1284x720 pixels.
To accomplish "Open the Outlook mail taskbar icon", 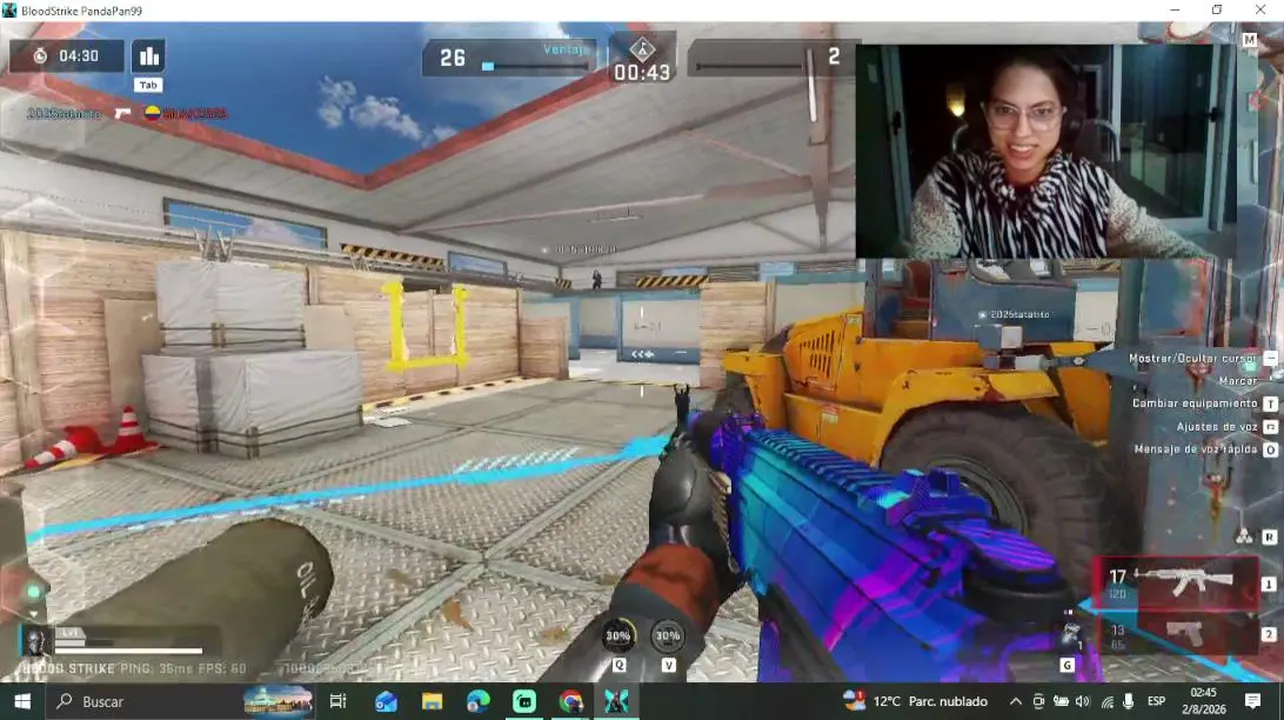I will pyautogui.click(x=386, y=701).
